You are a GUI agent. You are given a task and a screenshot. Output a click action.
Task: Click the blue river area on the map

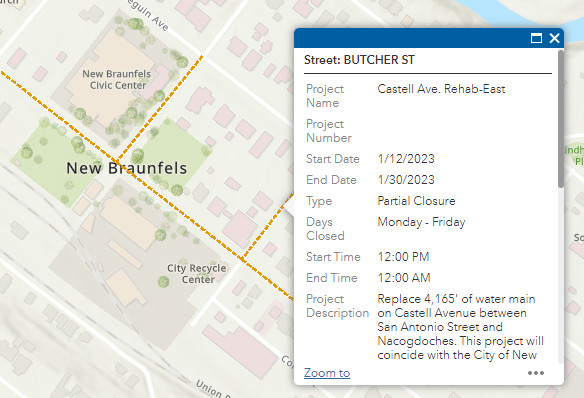click(521, 9)
